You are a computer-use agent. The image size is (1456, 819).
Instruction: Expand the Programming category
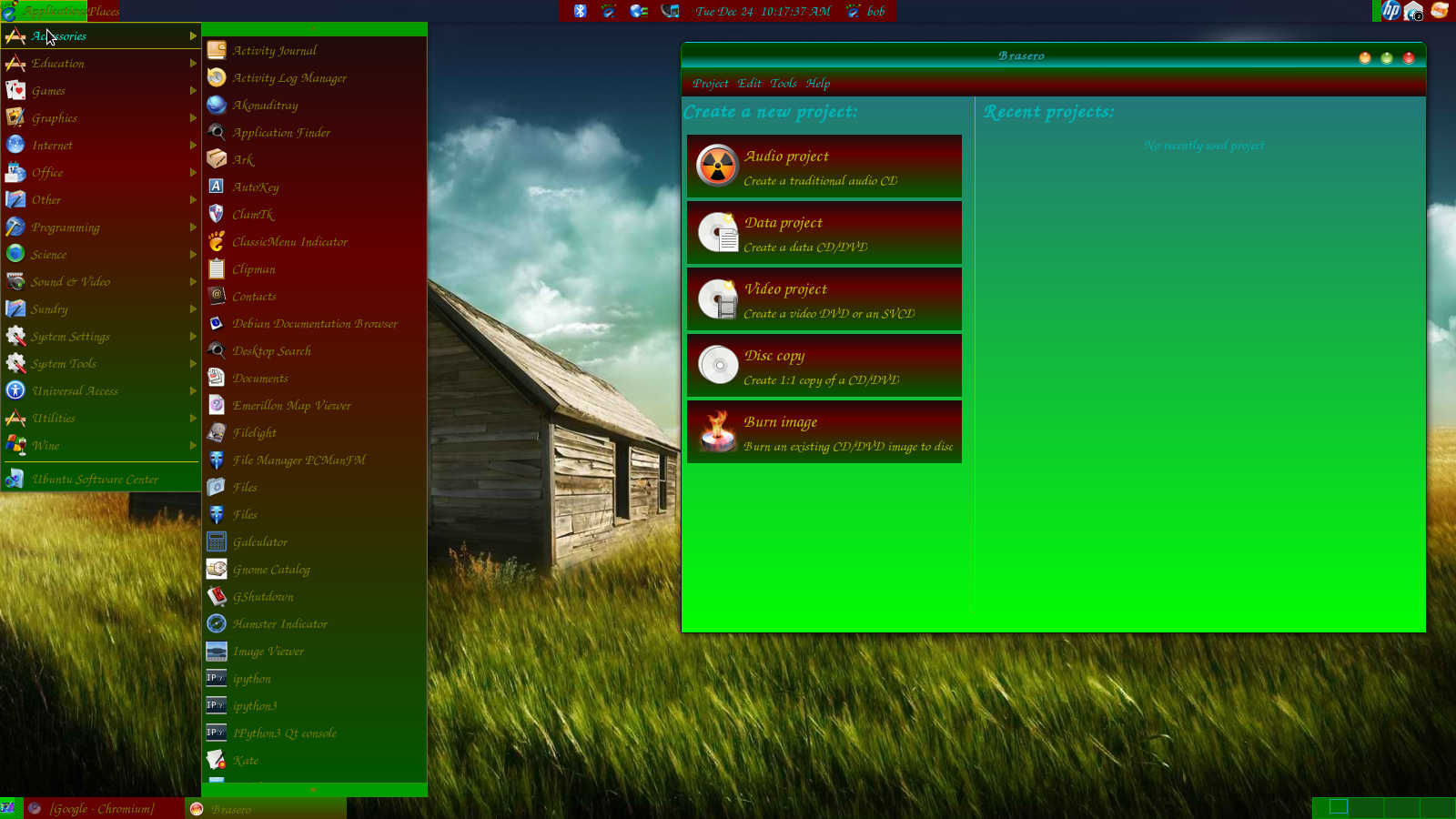(100, 227)
